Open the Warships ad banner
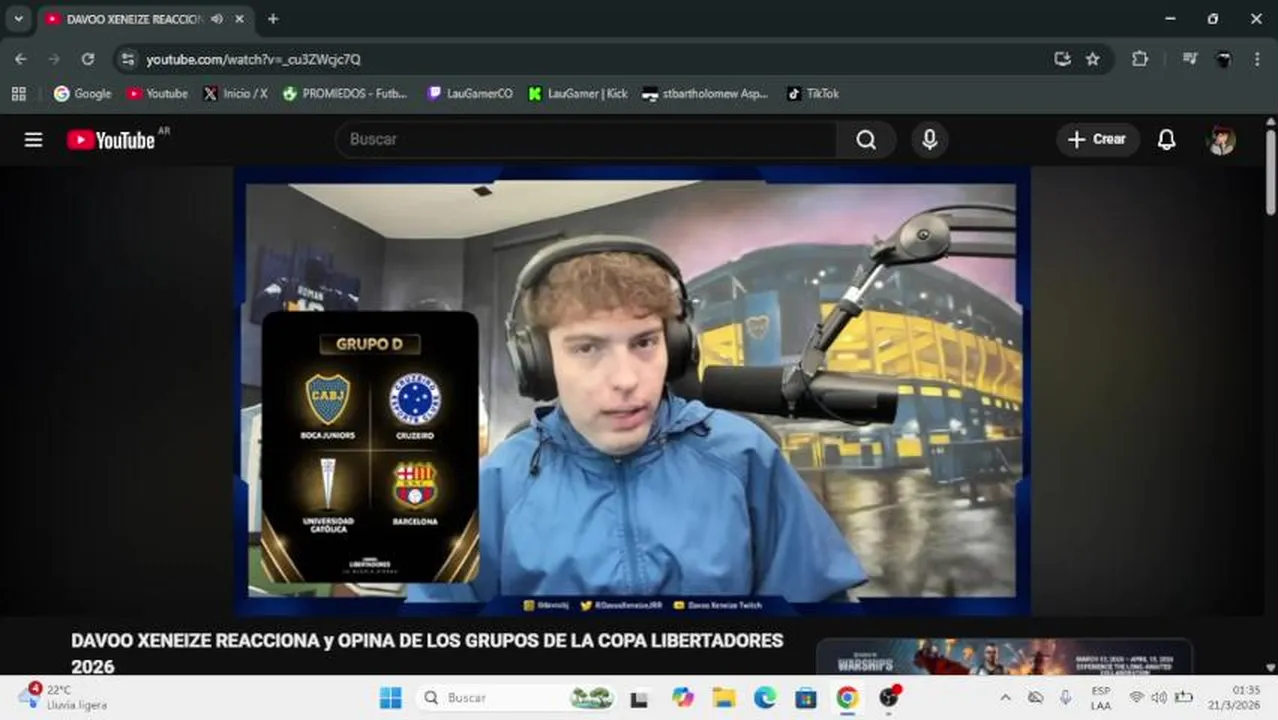The image size is (1278, 720). pyautogui.click(x=1004, y=657)
